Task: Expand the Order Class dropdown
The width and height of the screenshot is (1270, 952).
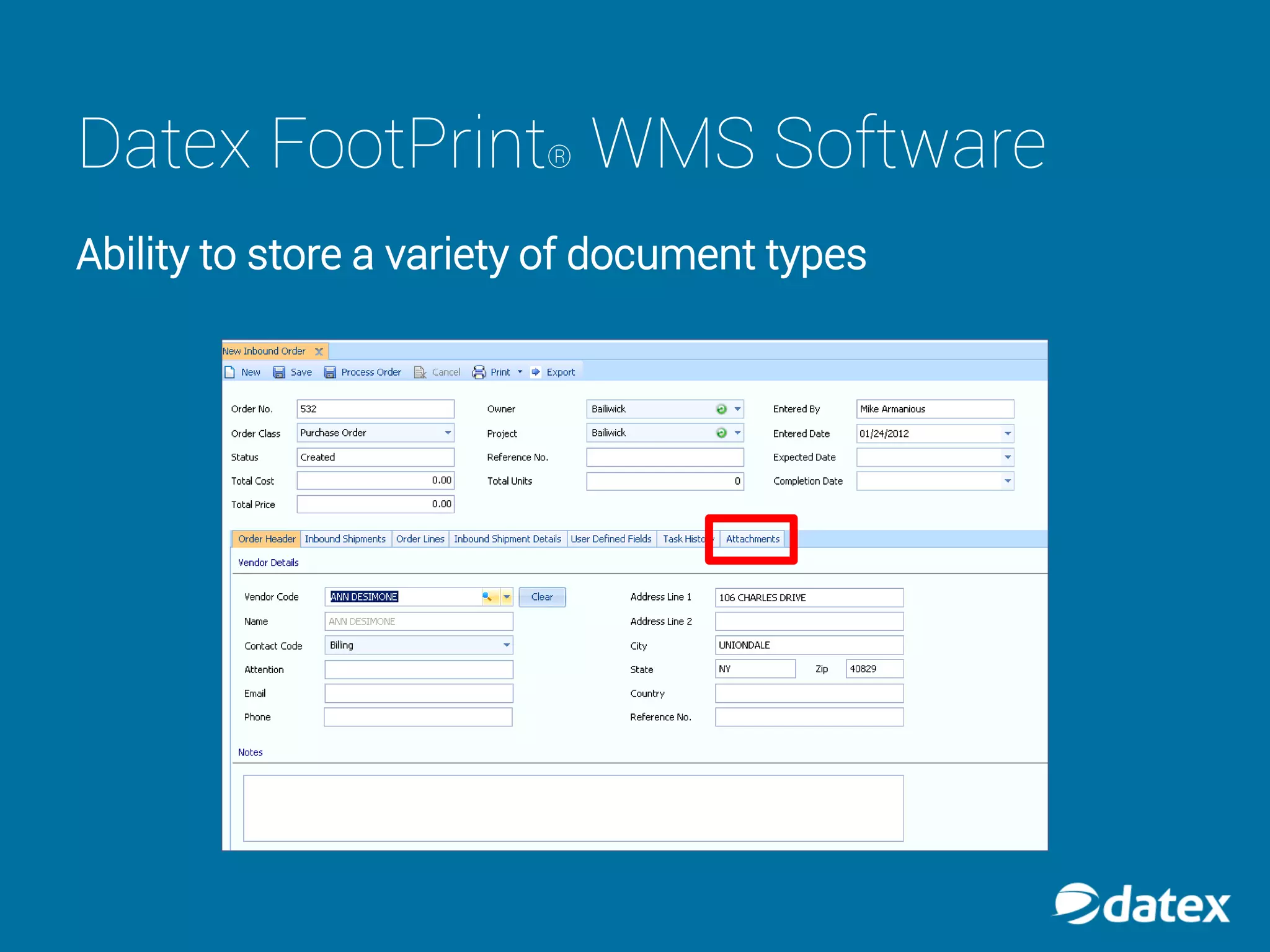Action: click(448, 433)
